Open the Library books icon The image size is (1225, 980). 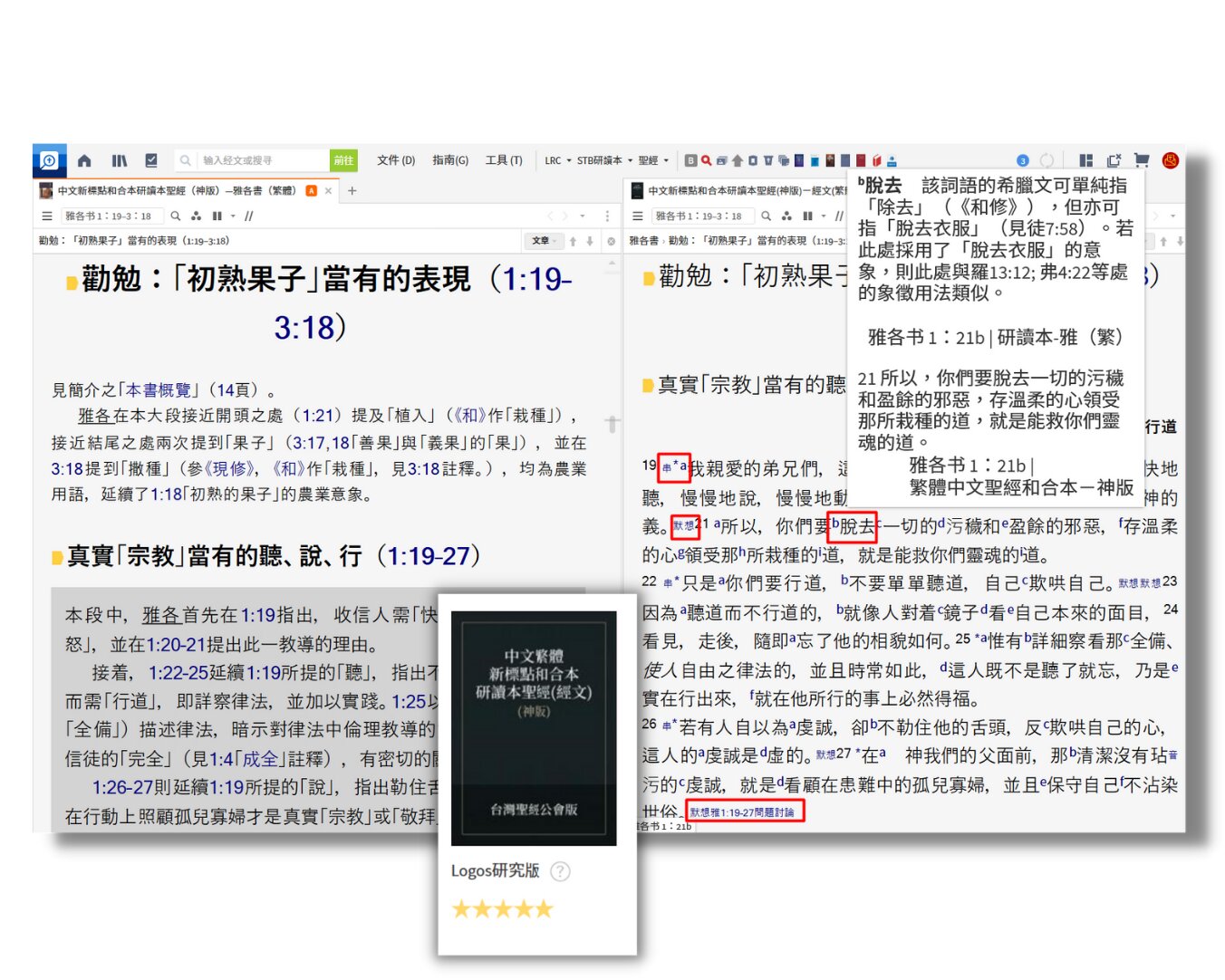pos(120,160)
